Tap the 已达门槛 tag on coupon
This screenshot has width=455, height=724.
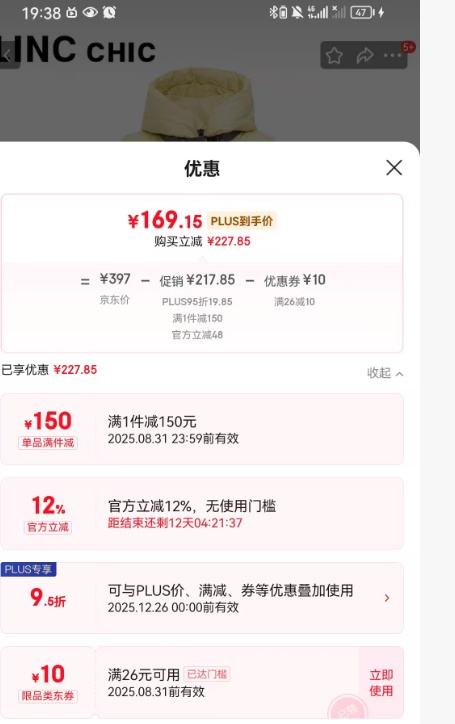[207, 674]
